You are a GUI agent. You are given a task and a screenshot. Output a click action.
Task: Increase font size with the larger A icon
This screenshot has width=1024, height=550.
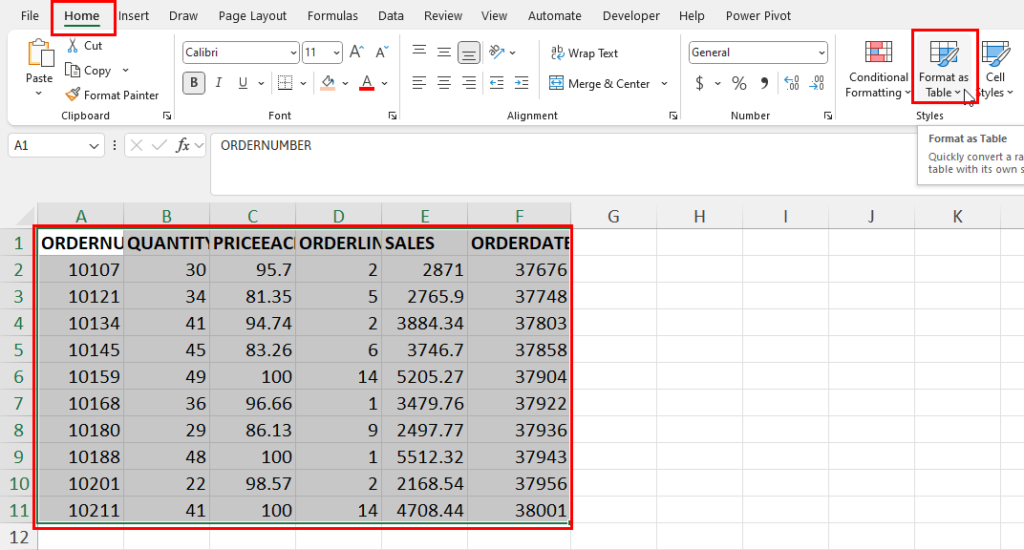(357, 52)
